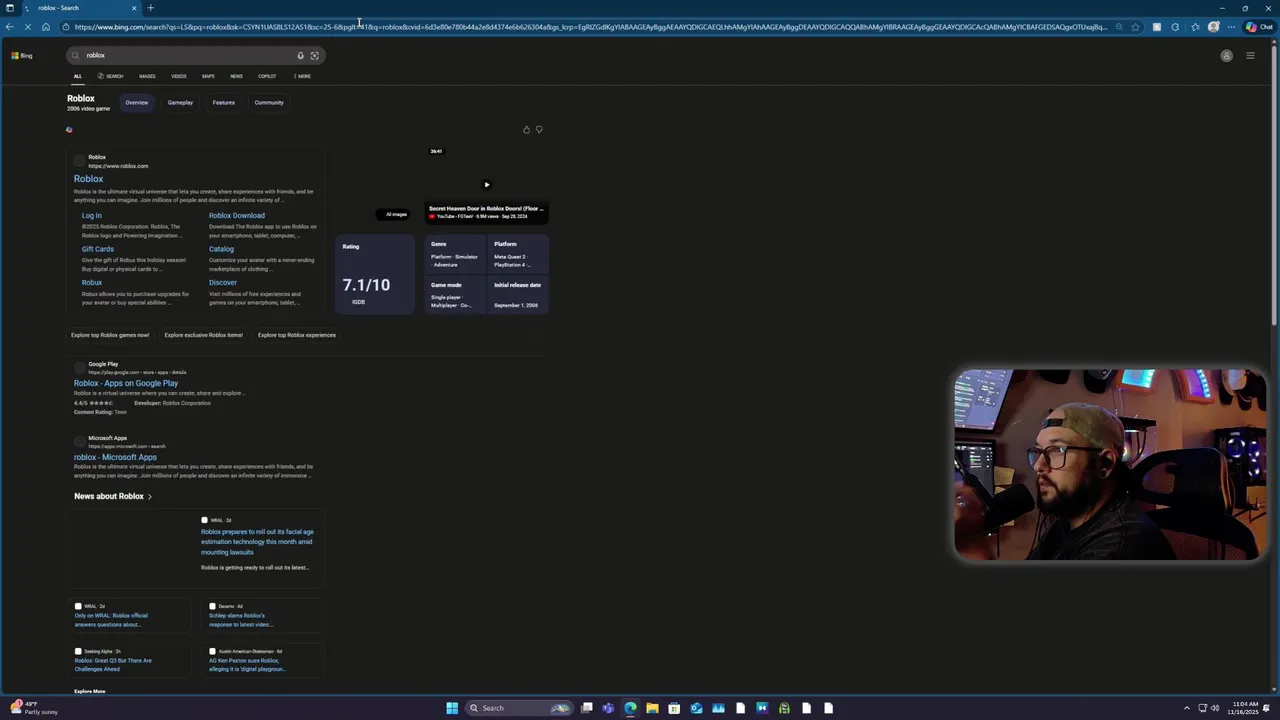The height and width of the screenshot is (720, 1280).
Task: Open the favorites list icon
Action: coord(1195,27)
